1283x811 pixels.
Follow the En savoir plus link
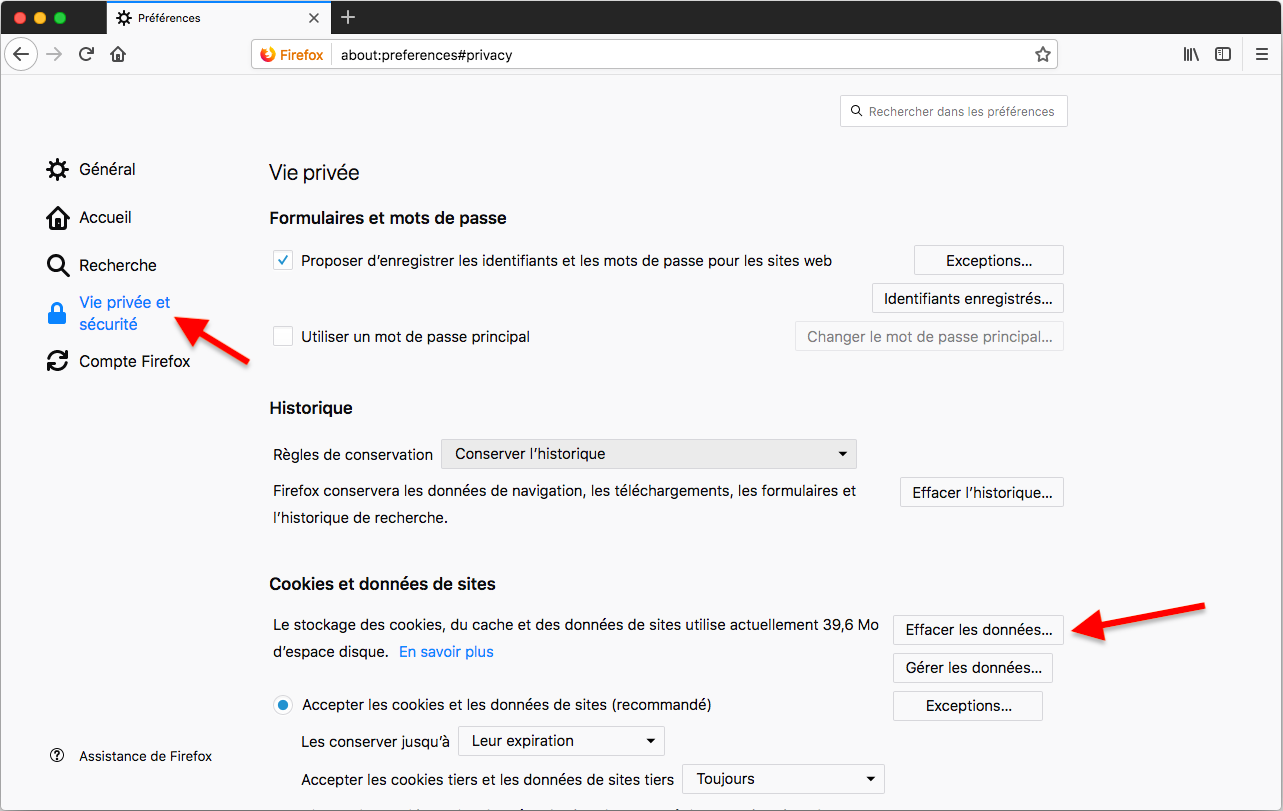(446, 652)
